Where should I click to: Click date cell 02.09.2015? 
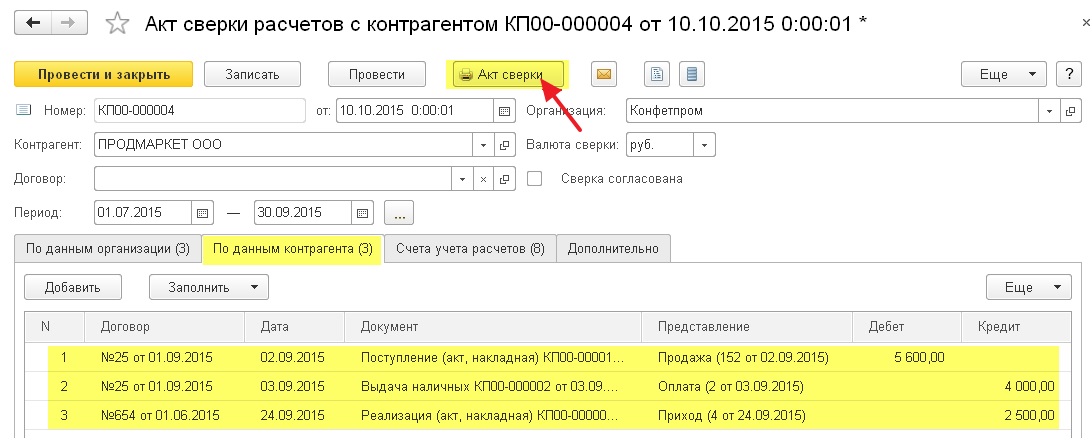(295, 358)
